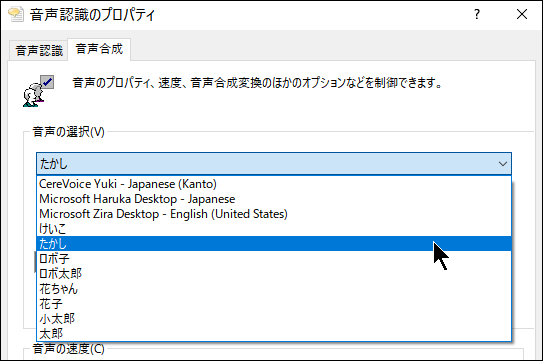Switch to the 音声認識 tab
This screenshot has height=361, width=543.
pyautogui.click(x=38, y=51)
